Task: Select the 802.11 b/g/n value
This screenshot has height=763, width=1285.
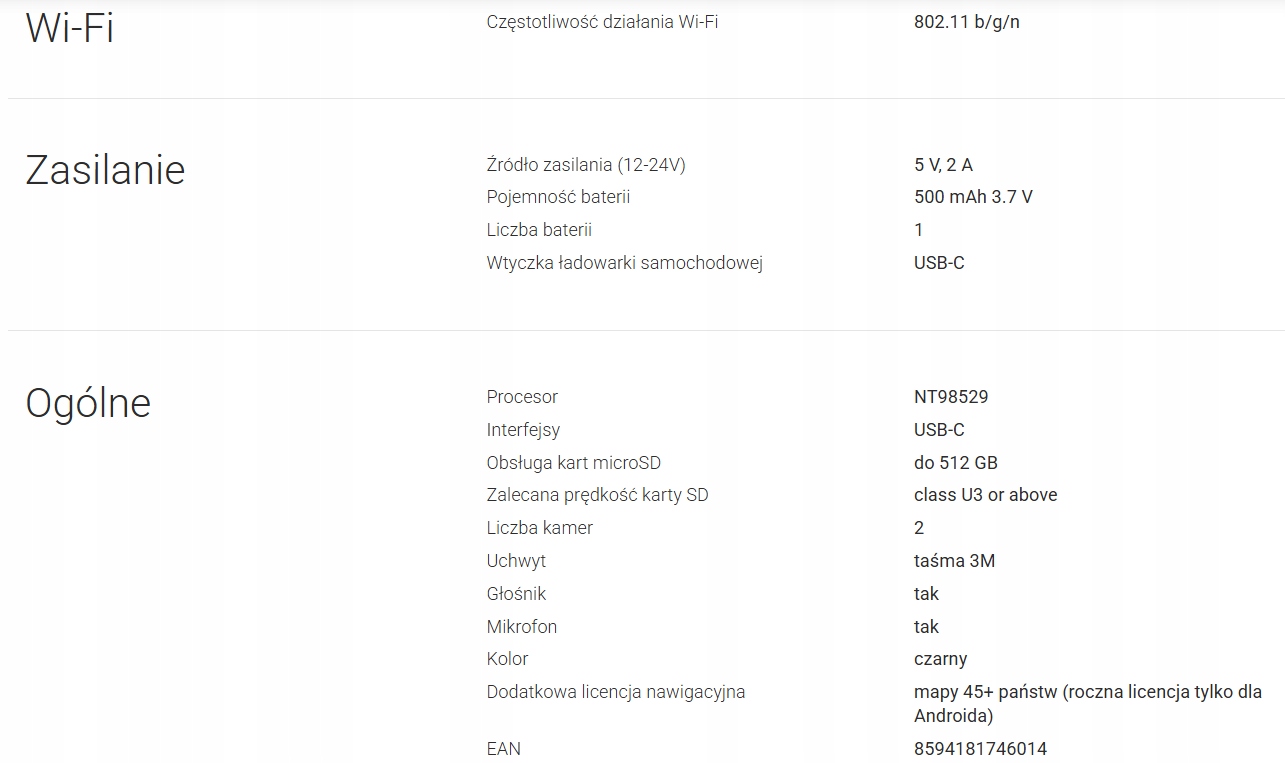Action: (966, 22)
